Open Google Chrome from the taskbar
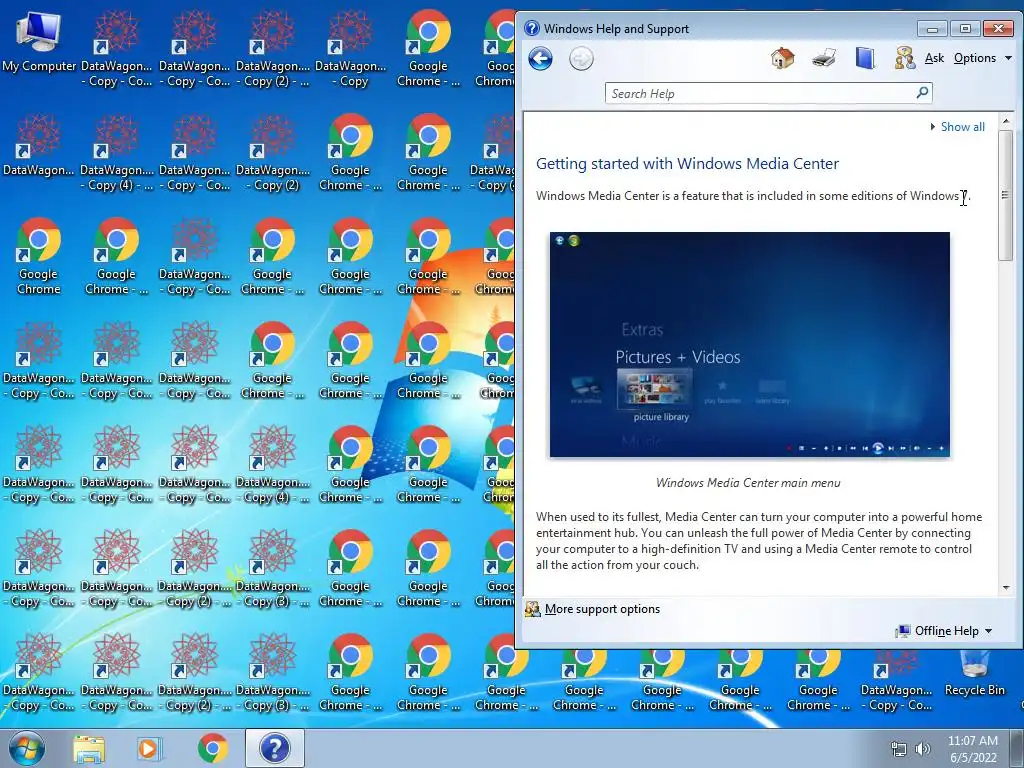The image size is (1024, 768). pos(212,748)
